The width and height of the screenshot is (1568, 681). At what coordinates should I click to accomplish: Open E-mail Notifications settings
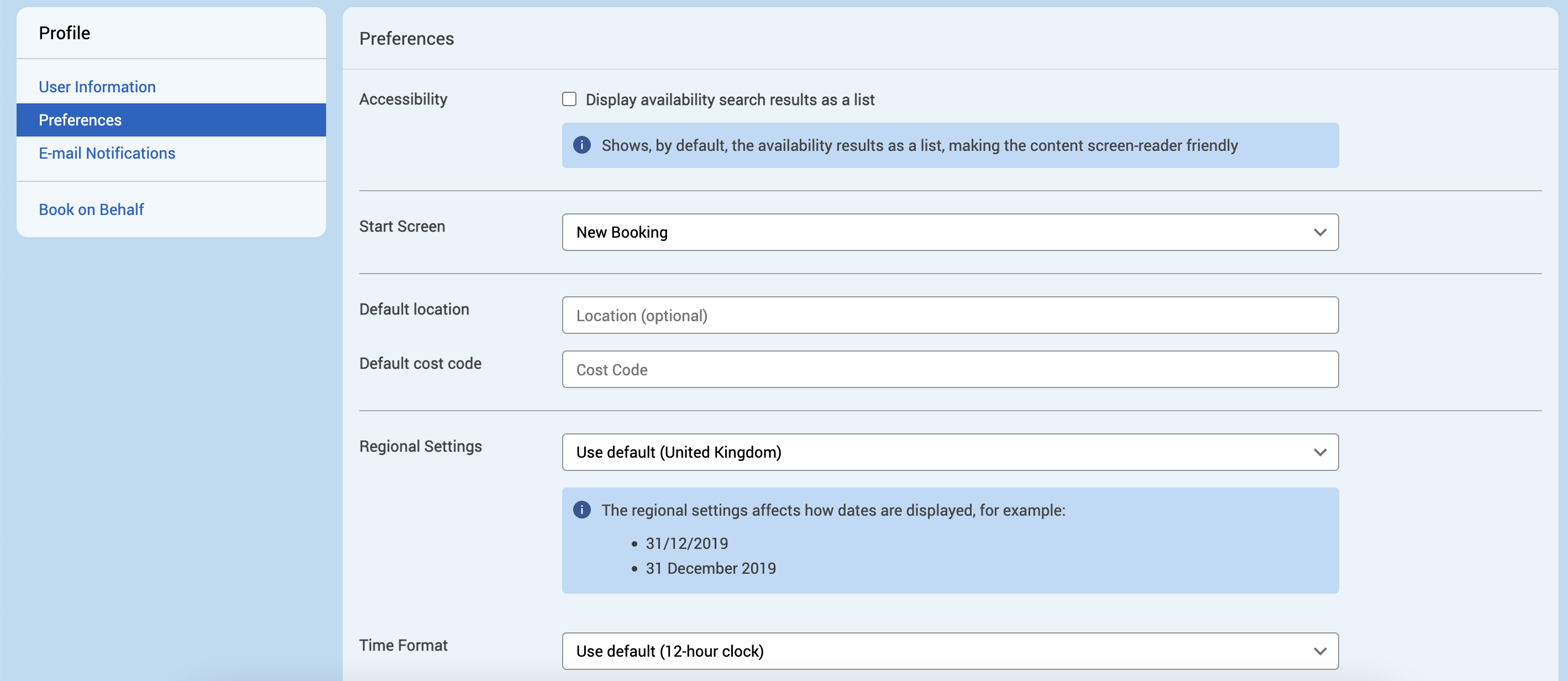pyautogui.click(x=107, y=153)
